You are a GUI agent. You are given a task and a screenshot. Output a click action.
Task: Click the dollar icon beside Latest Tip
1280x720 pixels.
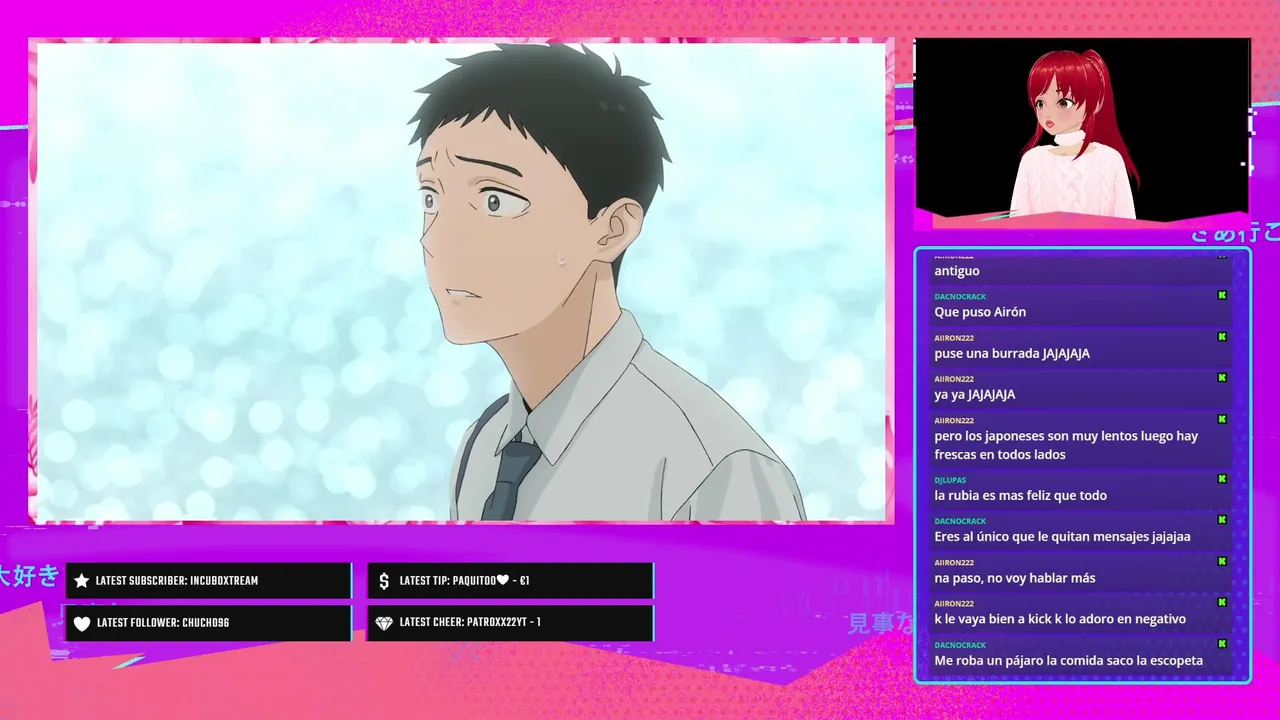(384, 581)
